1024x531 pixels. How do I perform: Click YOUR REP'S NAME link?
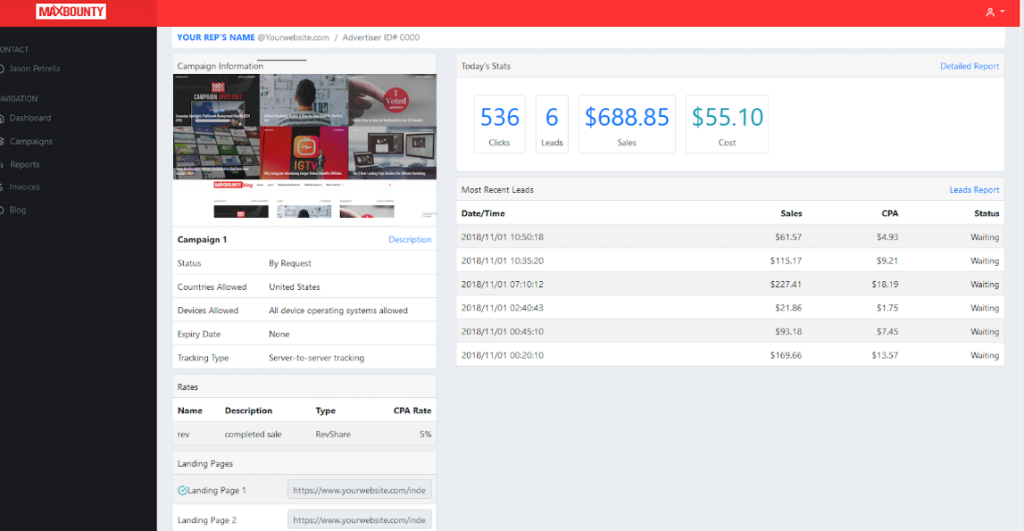tap(216, 37)
